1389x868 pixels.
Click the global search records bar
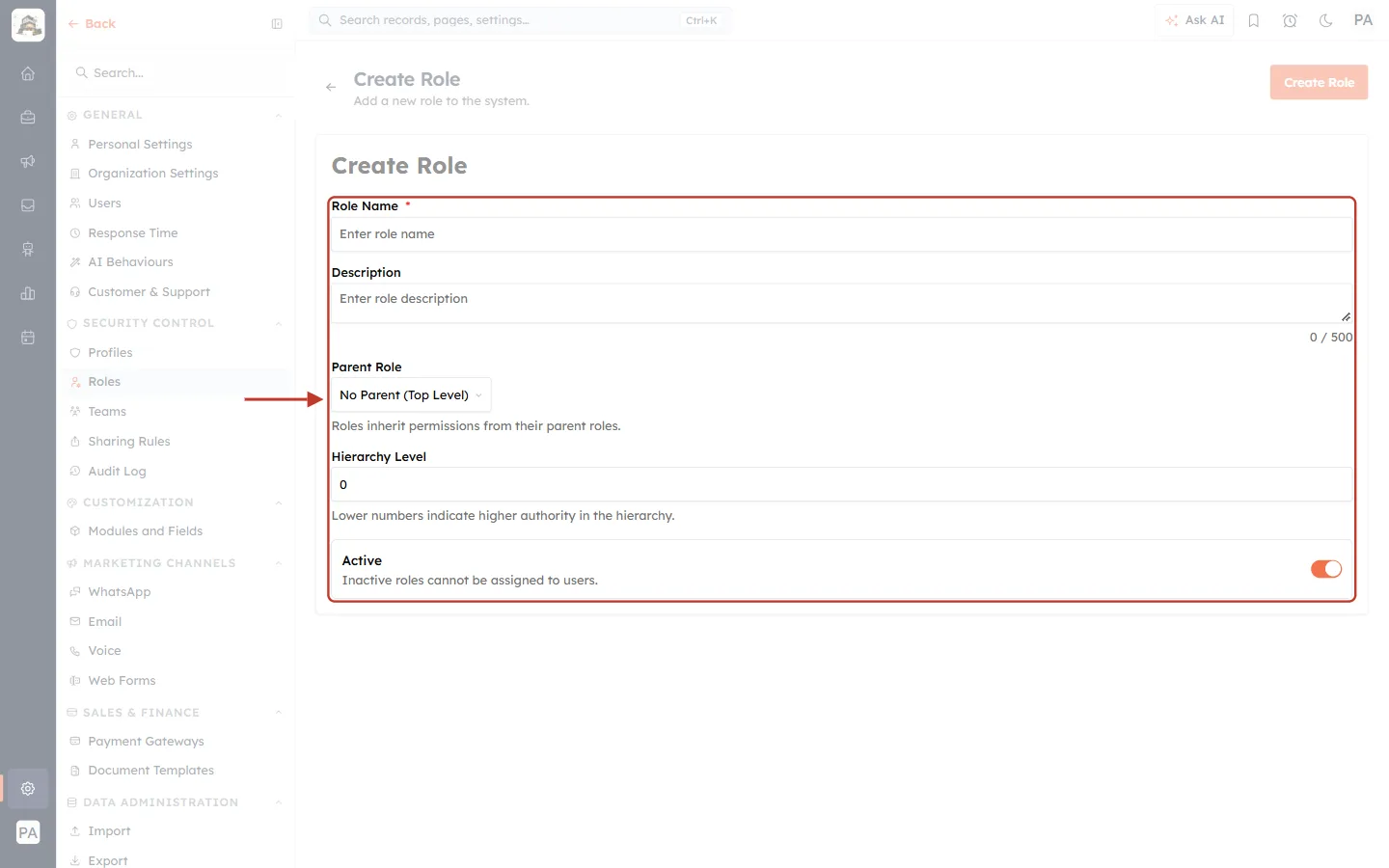(x=520, y=20)
